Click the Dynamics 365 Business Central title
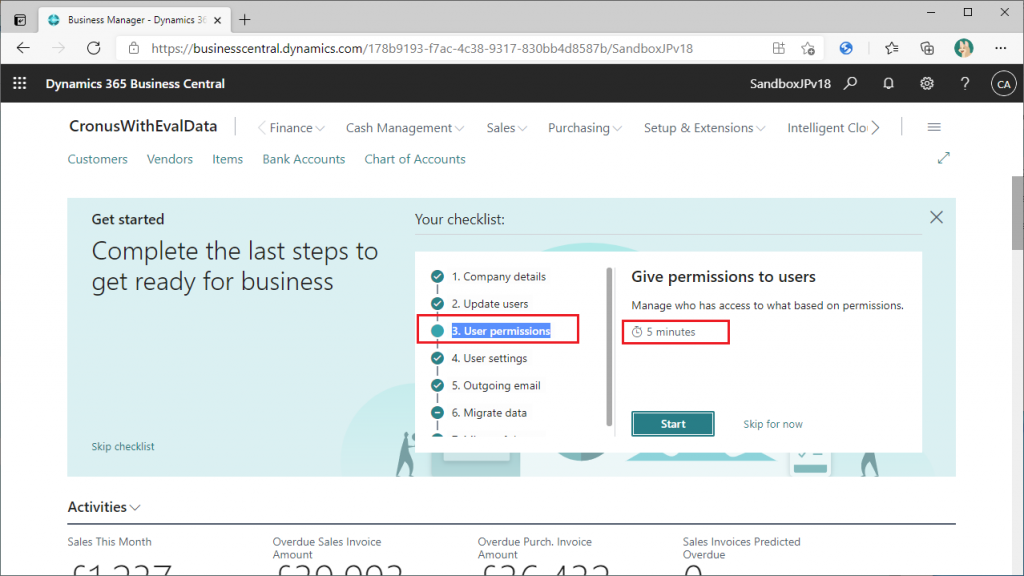This screenshot has height=576, width=1024. click(135, 84)
